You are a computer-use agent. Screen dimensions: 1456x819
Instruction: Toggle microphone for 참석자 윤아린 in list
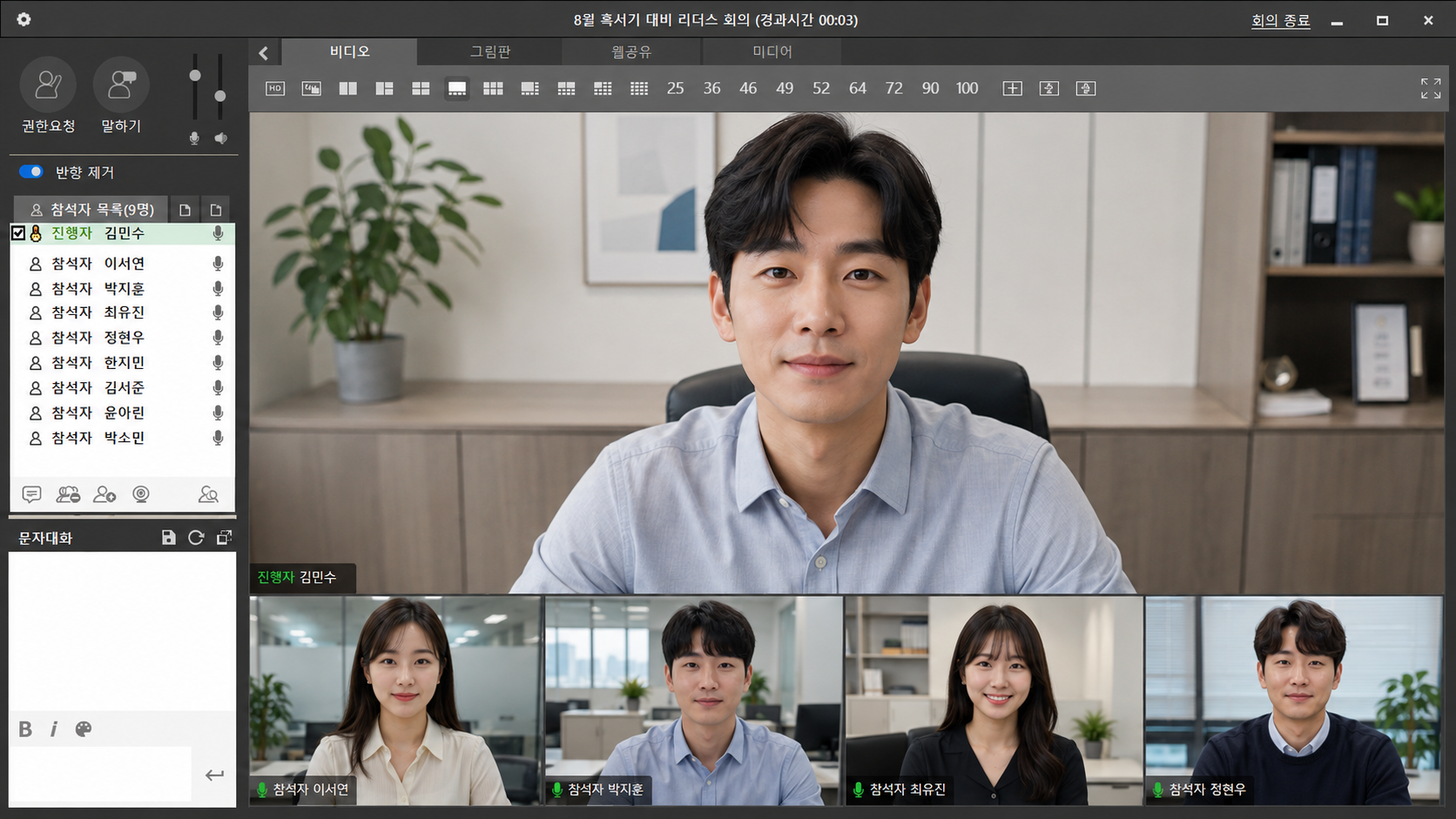click(x=218, y=413)
